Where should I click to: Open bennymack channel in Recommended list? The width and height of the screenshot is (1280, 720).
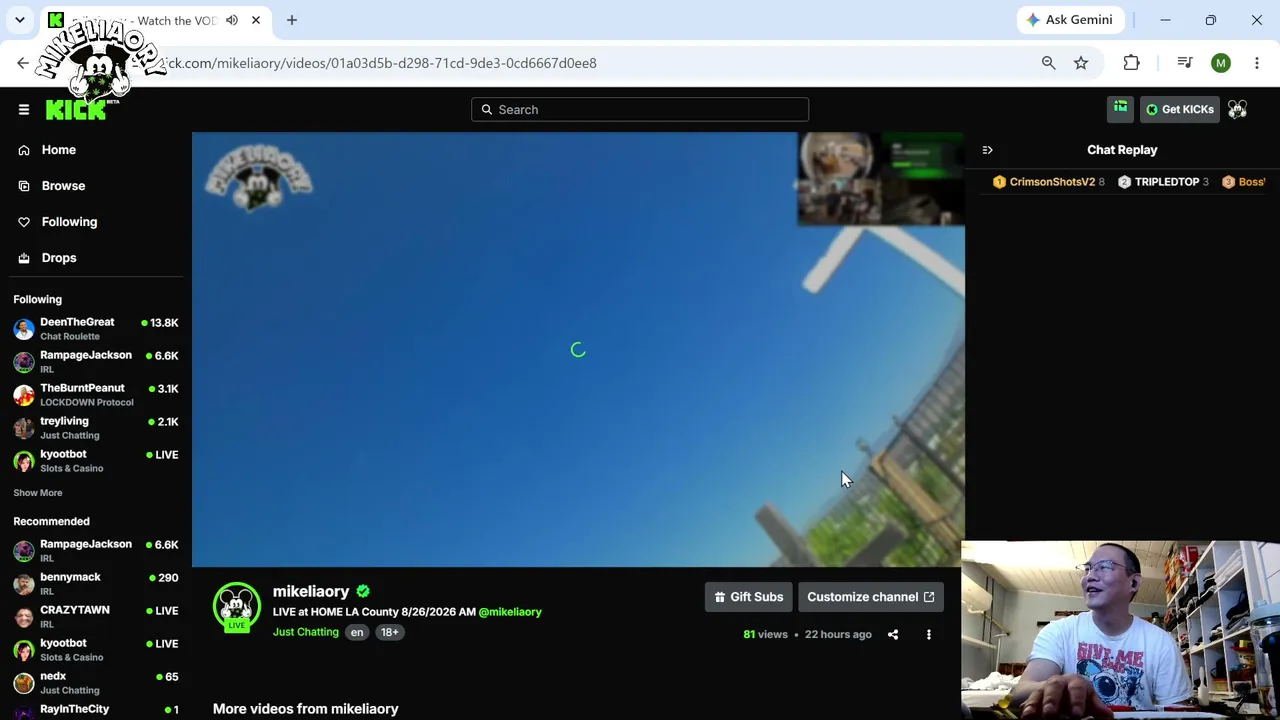coord(96,584)
